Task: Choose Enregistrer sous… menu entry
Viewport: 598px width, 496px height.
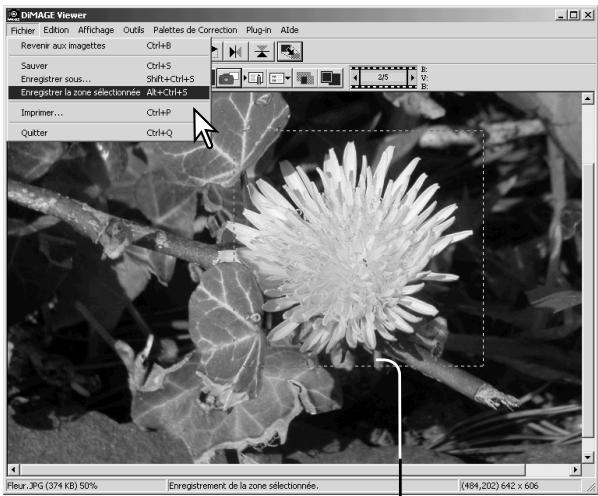Action: click(x=109, y=79)
